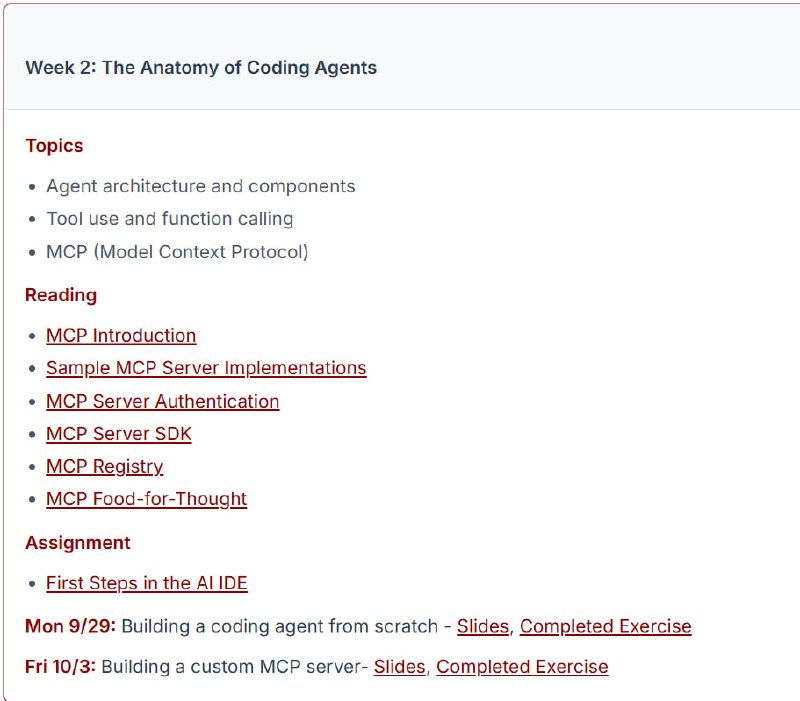The height and width of the screenshot is (701, 800).
Task: Click the MCP Server Authentication link
Action: pos(162,401)
